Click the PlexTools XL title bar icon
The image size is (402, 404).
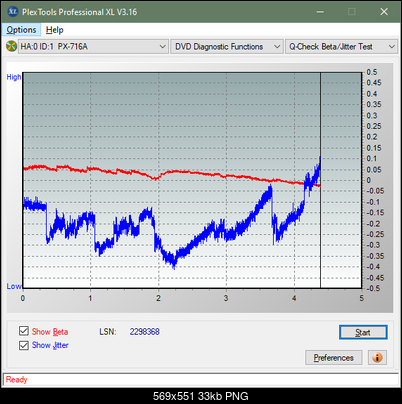[x=12, y=12]
